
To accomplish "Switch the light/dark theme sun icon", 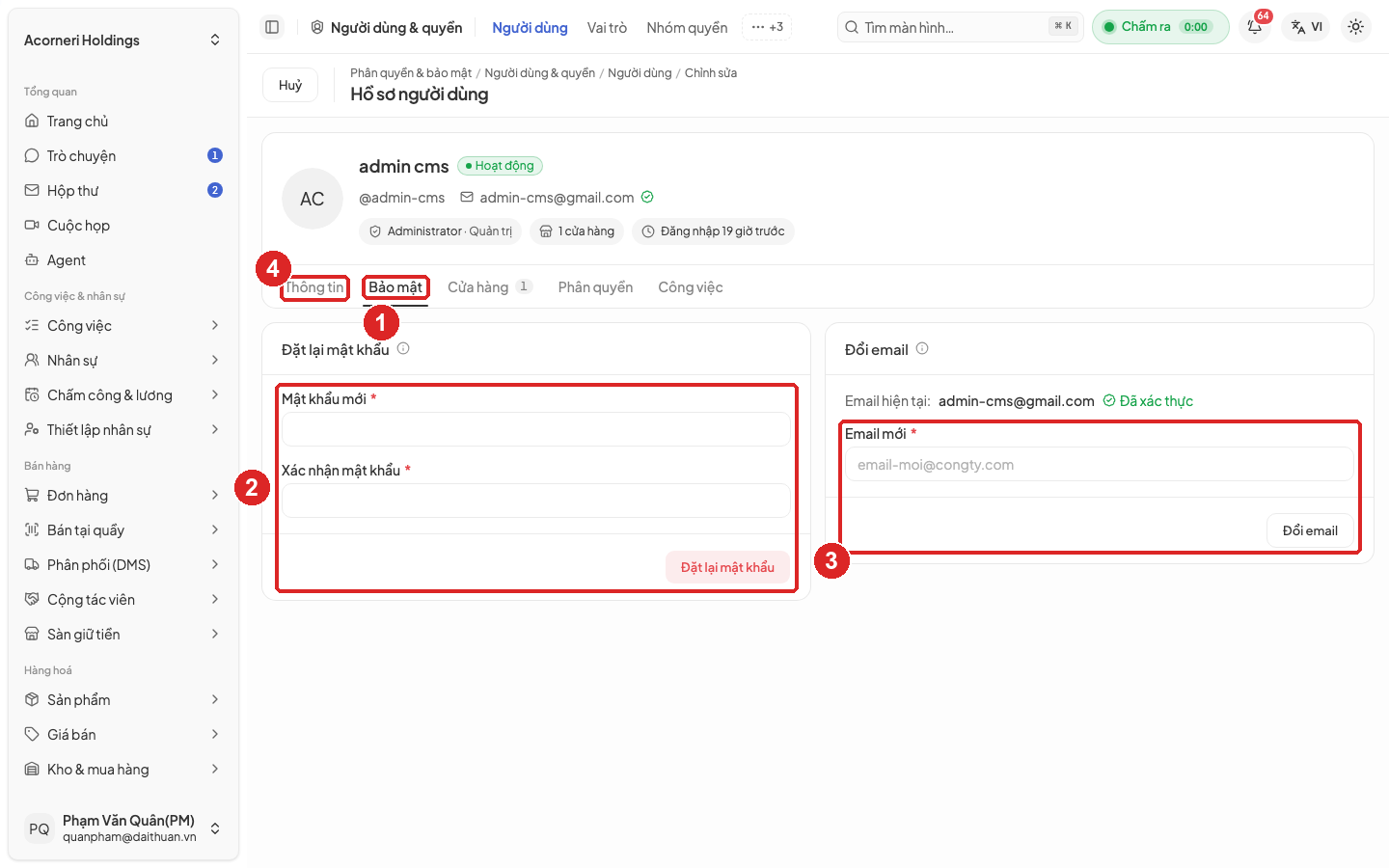I will (x=1355, y=27).
